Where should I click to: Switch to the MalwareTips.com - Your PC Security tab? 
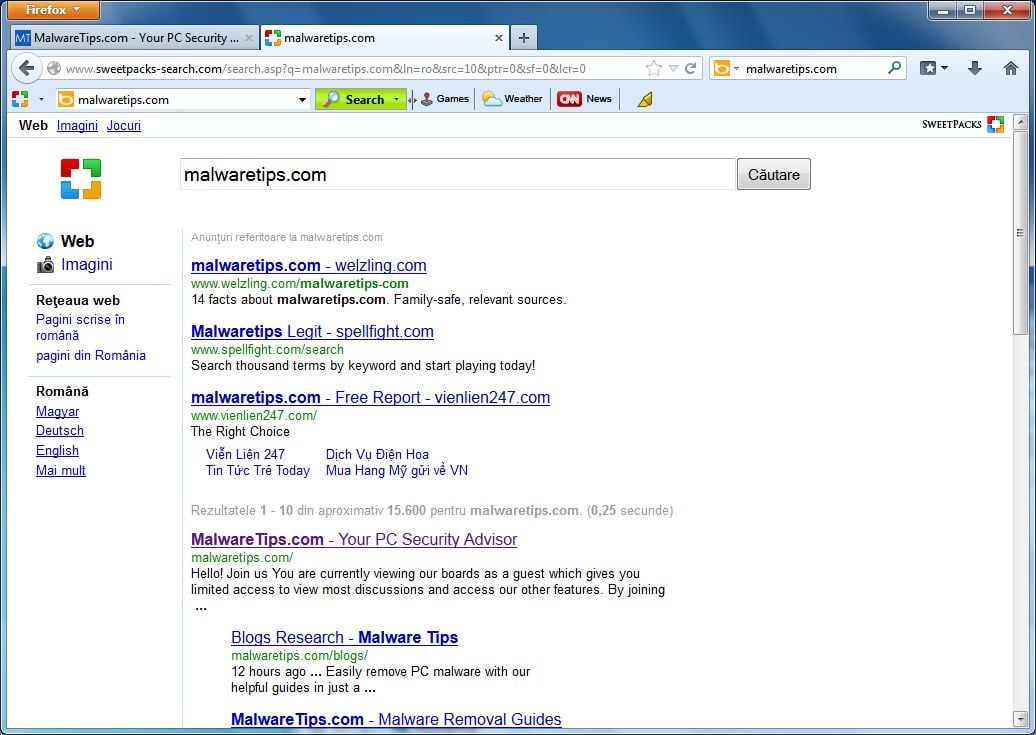(x=135, y=38)
